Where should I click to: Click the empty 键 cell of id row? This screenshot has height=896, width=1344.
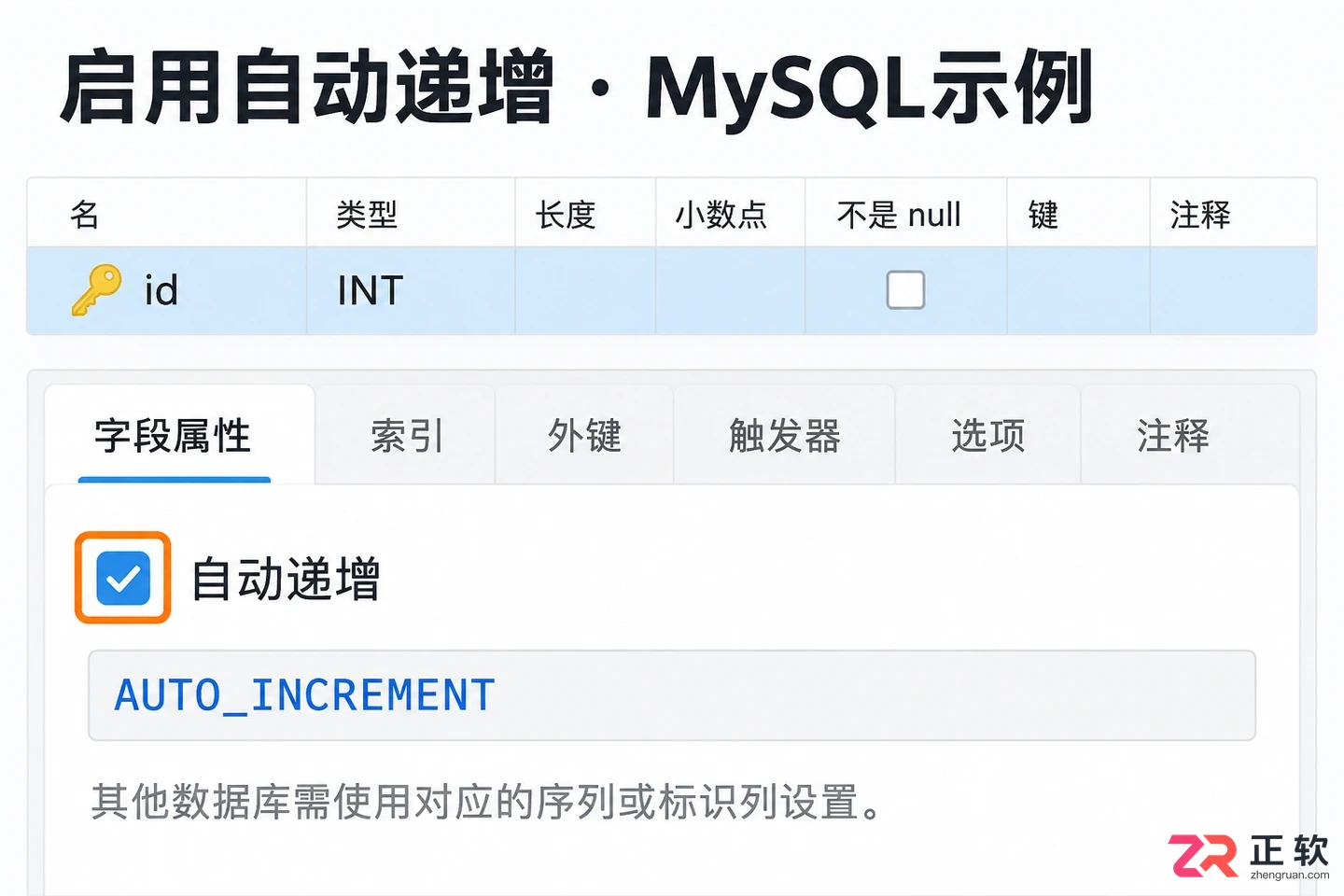click(1078, 290)
